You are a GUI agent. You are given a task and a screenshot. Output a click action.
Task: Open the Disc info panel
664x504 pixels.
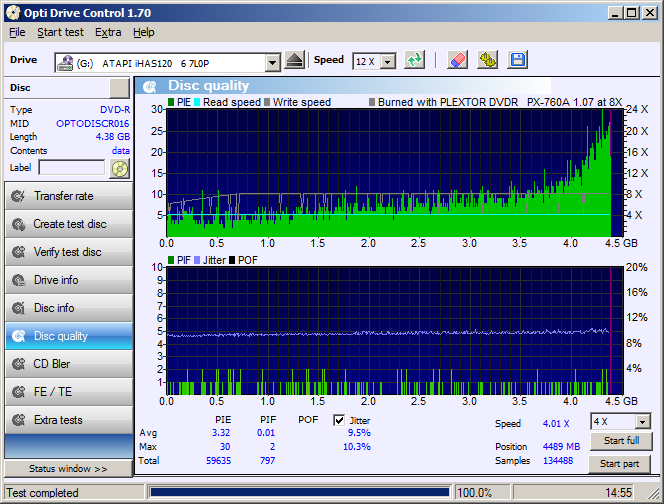click(69, 308)
